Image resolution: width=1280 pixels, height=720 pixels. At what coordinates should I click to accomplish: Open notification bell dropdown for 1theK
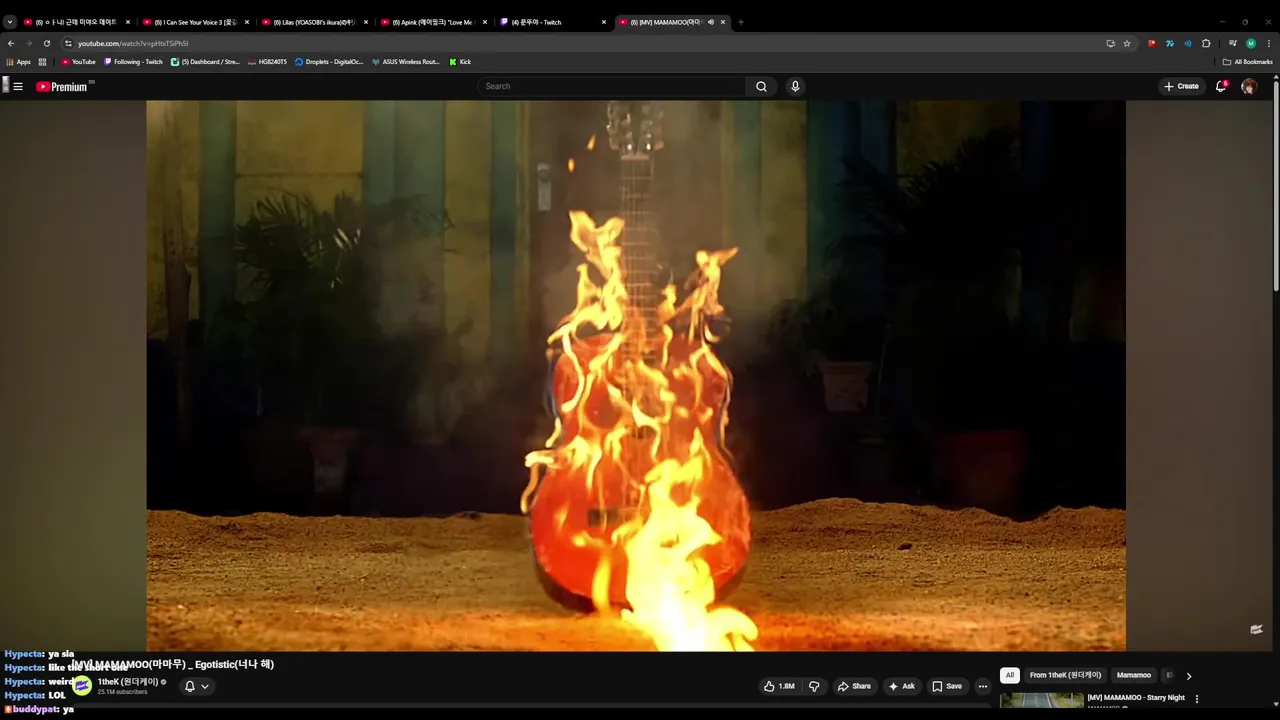coord(196,686)
